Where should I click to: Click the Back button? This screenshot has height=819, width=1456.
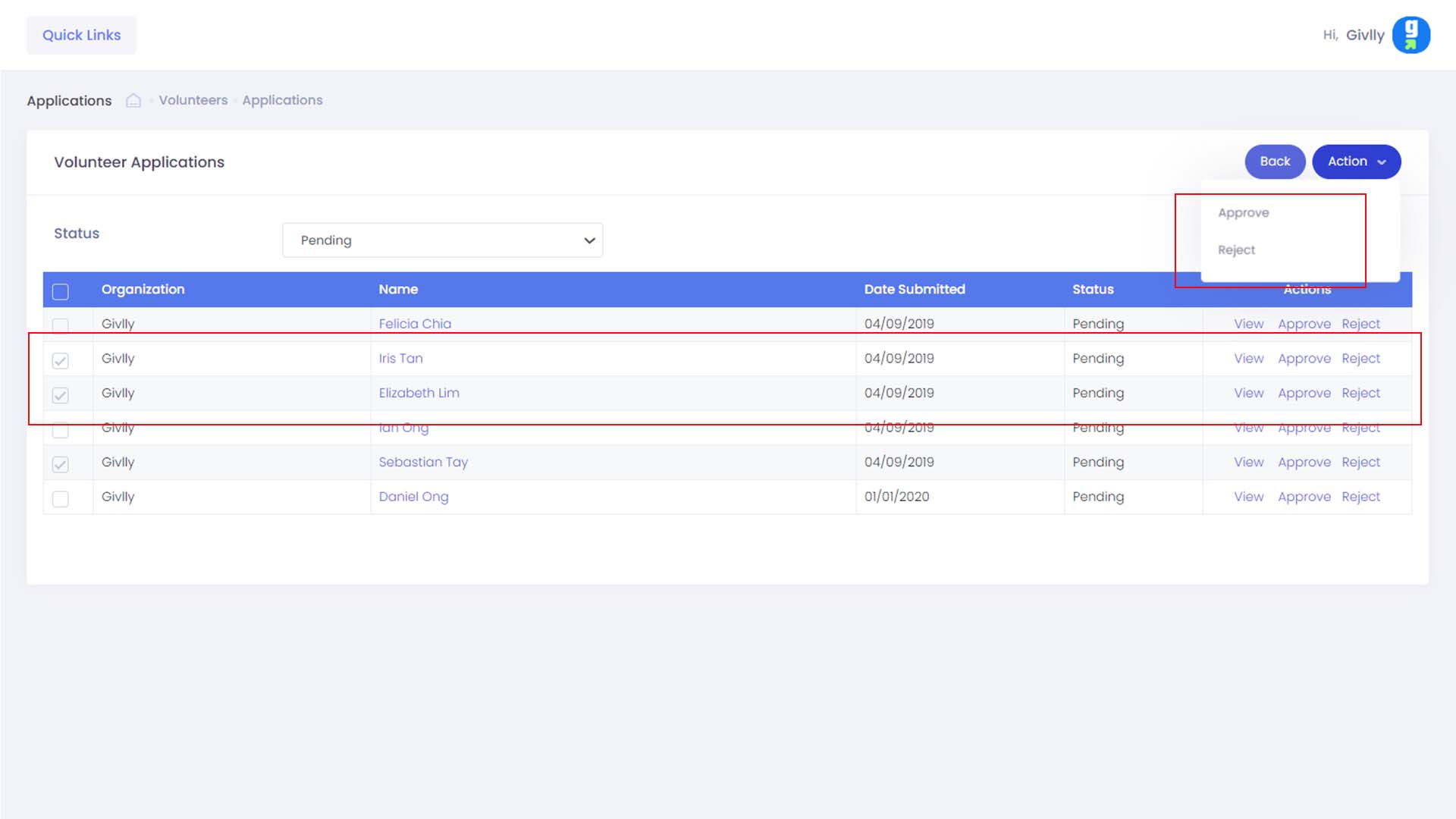1274,162
